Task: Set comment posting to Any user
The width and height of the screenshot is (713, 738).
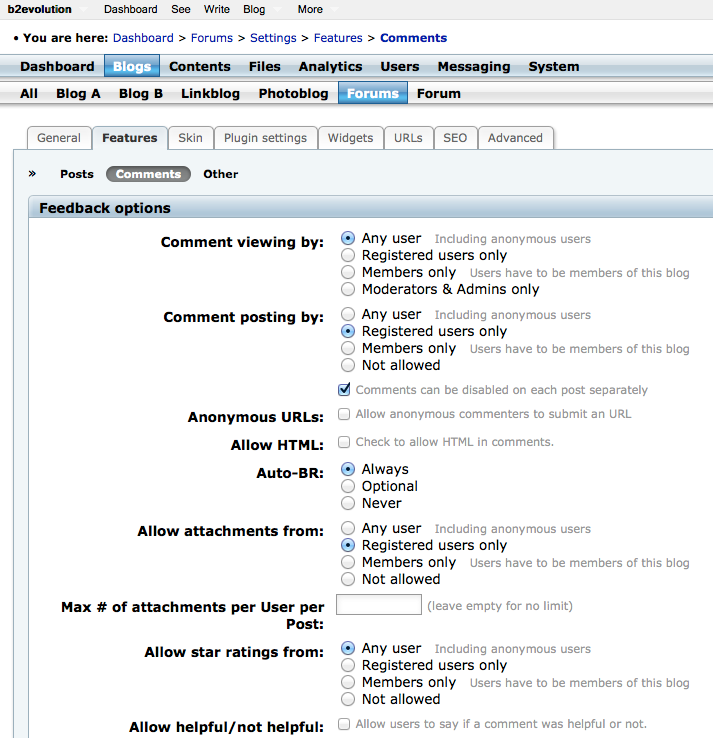Action: coord(348,314)
